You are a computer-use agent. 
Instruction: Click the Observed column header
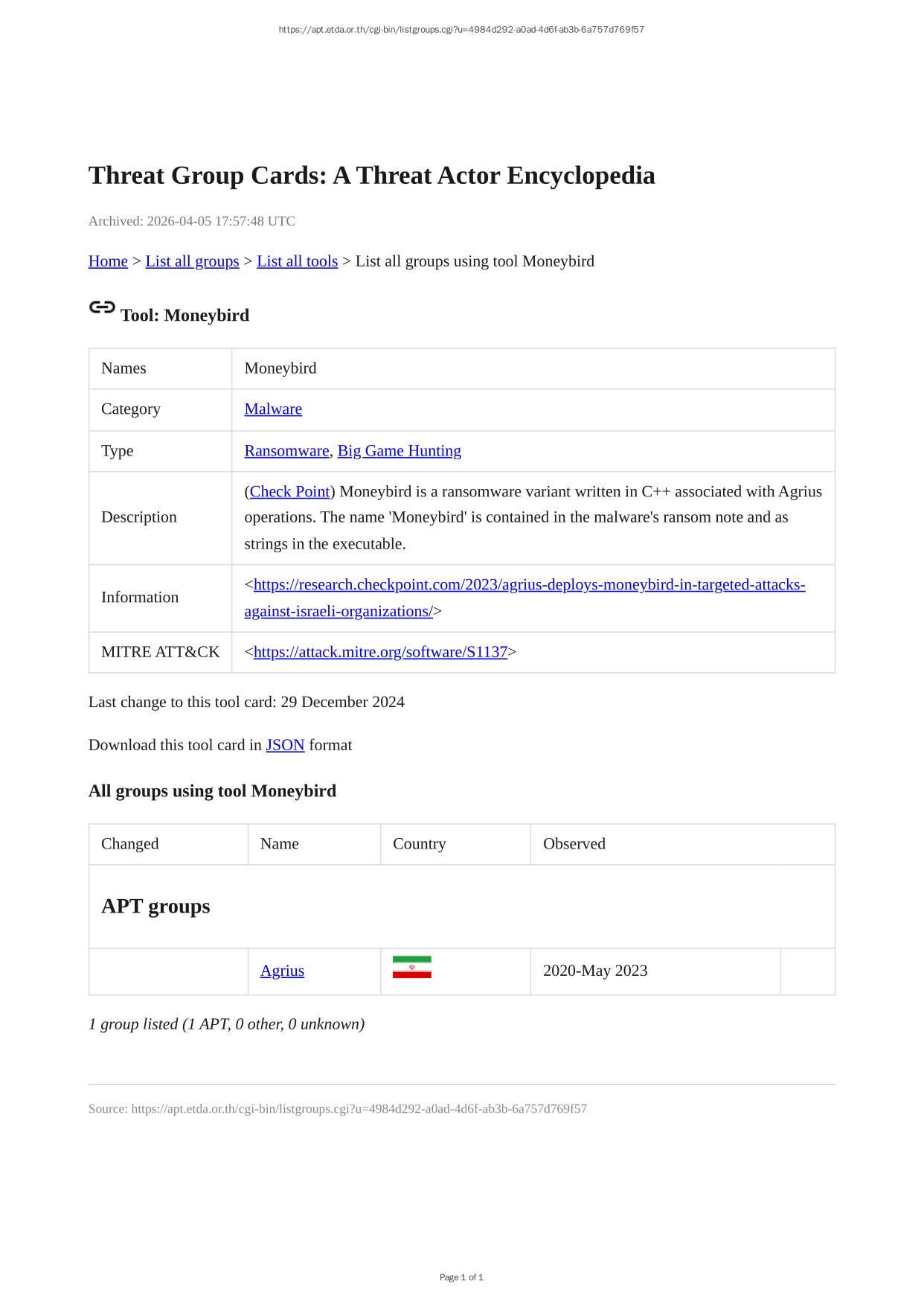(574, 844)
